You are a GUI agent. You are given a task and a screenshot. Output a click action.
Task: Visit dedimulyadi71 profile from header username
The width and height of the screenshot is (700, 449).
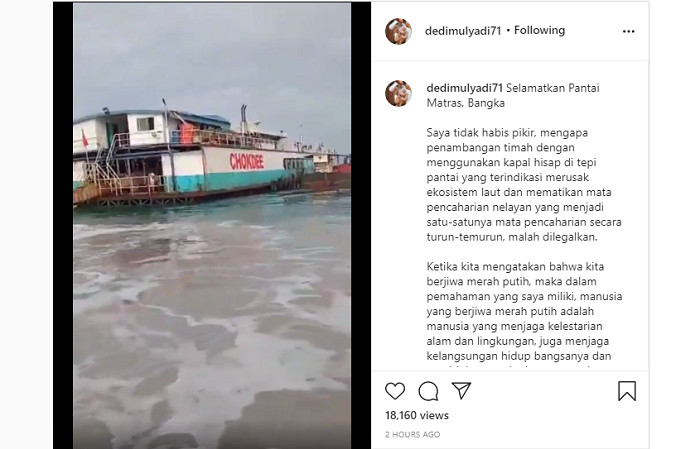[463, 31]
